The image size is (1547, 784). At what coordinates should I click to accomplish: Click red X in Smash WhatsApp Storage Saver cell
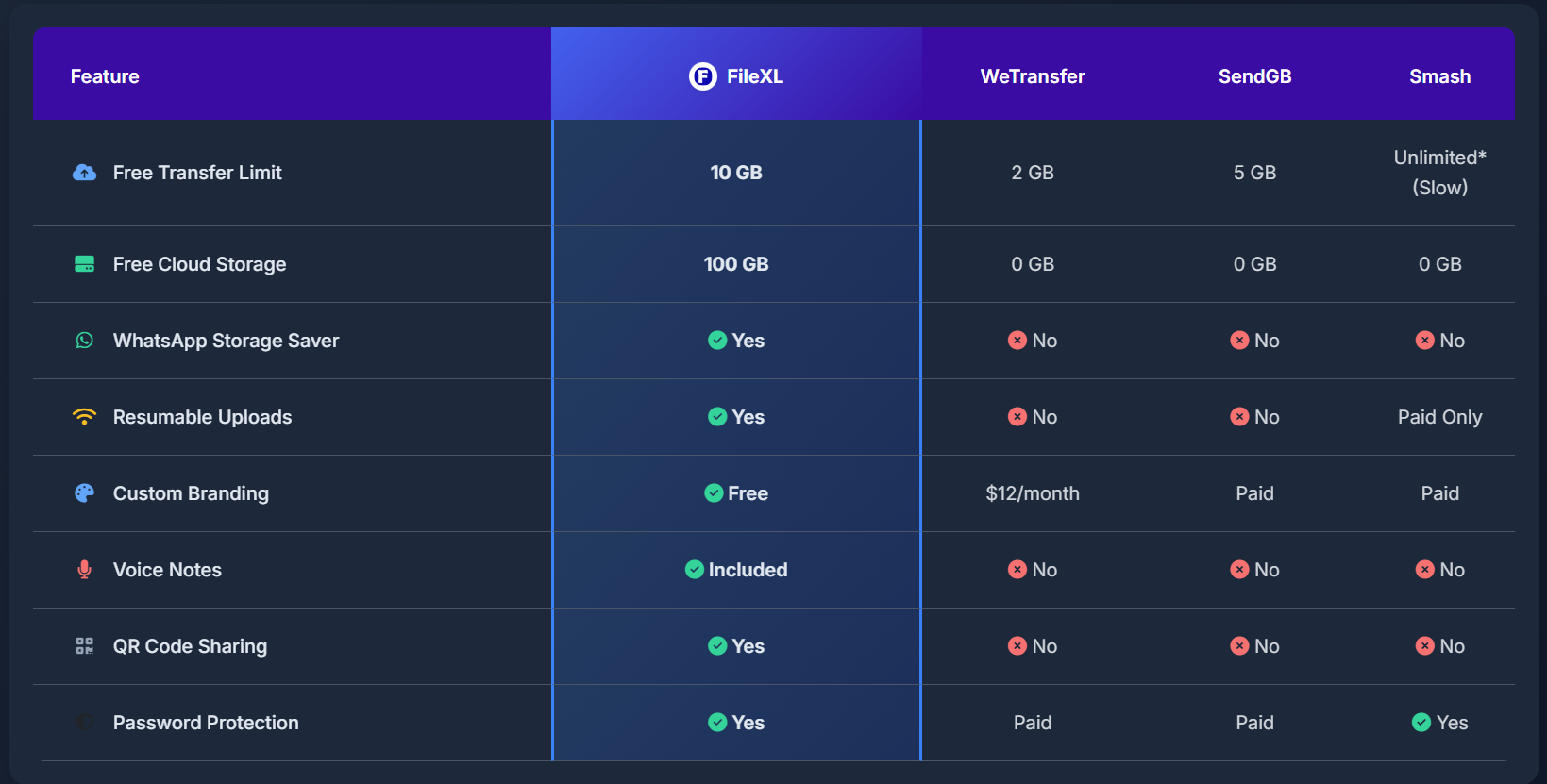(1425, 341)
